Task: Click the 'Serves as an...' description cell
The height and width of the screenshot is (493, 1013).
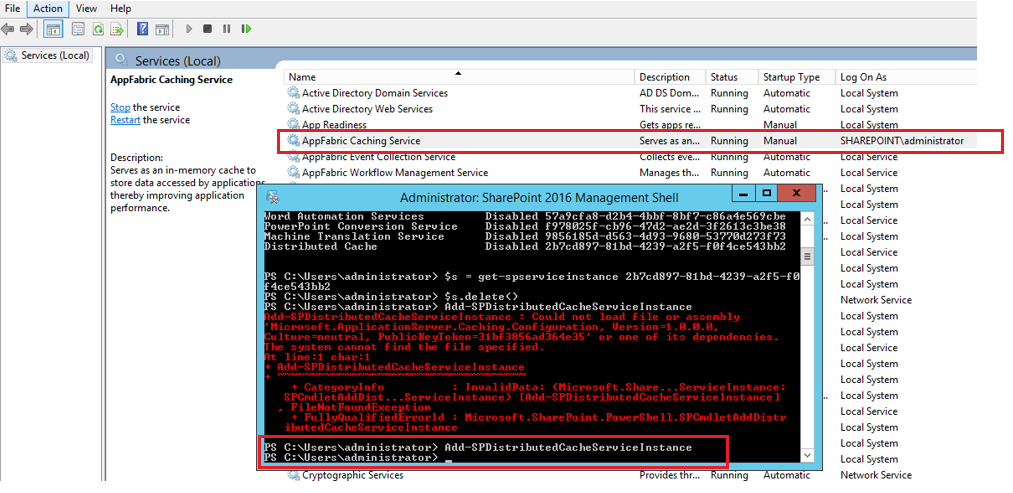Action: coord(669,141)
